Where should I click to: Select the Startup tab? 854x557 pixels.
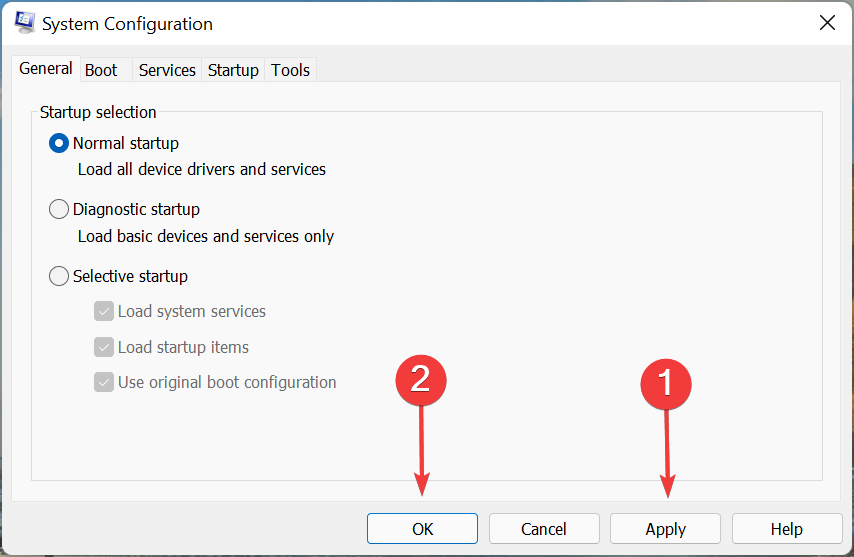click(x=233, y=70)
